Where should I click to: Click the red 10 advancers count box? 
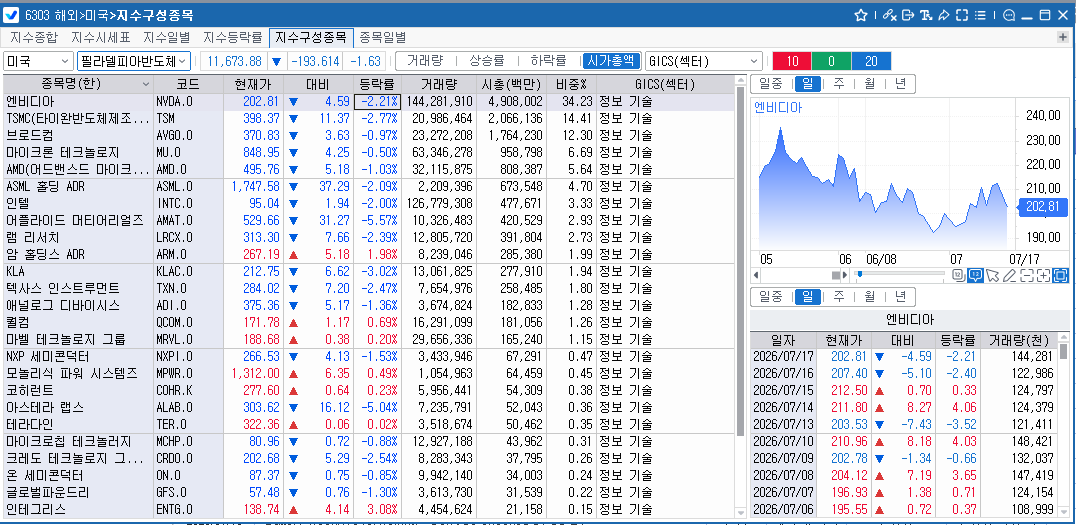coord(793,61)
